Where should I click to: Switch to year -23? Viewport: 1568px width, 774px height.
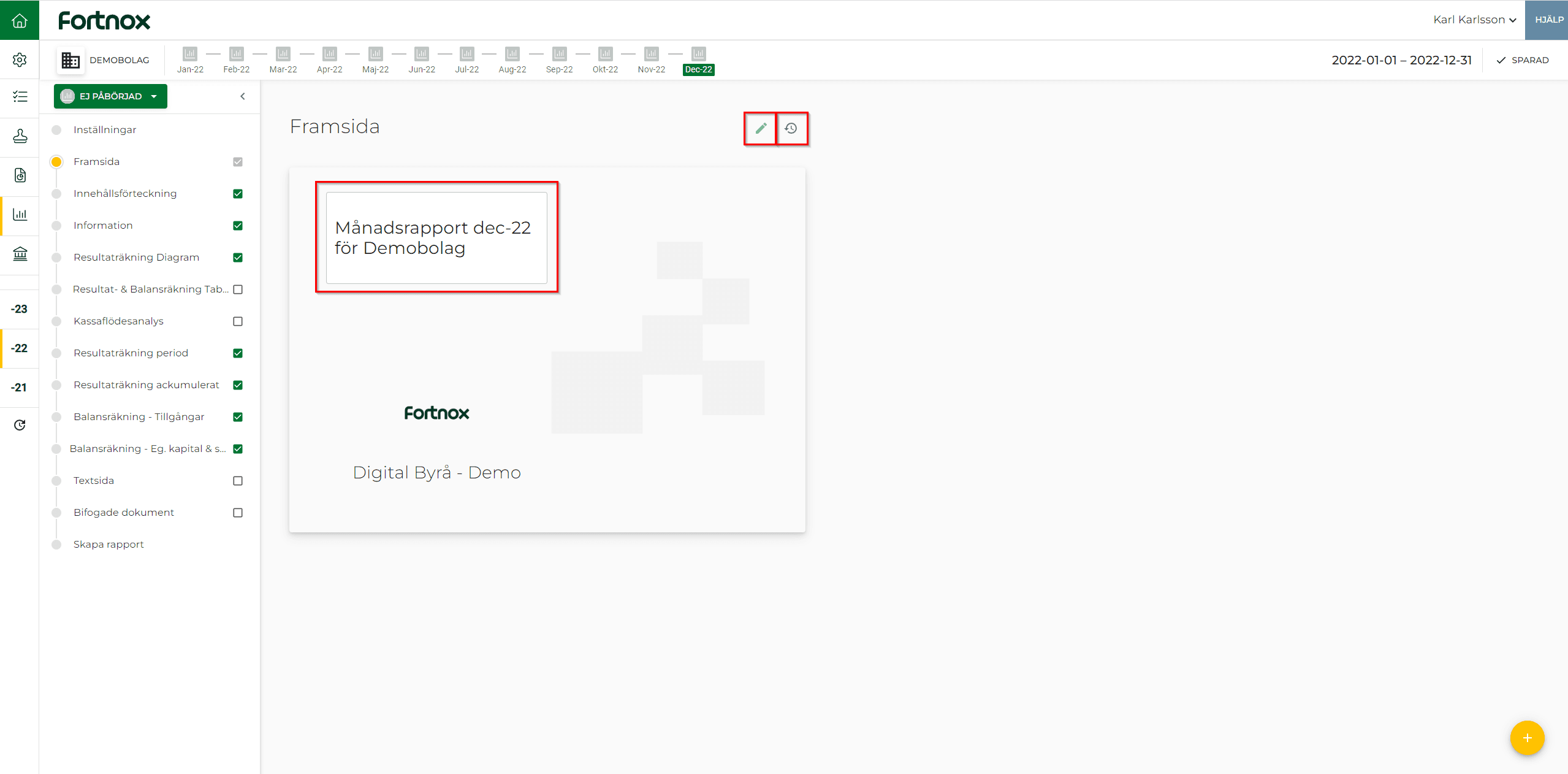[x=19, y=309]
